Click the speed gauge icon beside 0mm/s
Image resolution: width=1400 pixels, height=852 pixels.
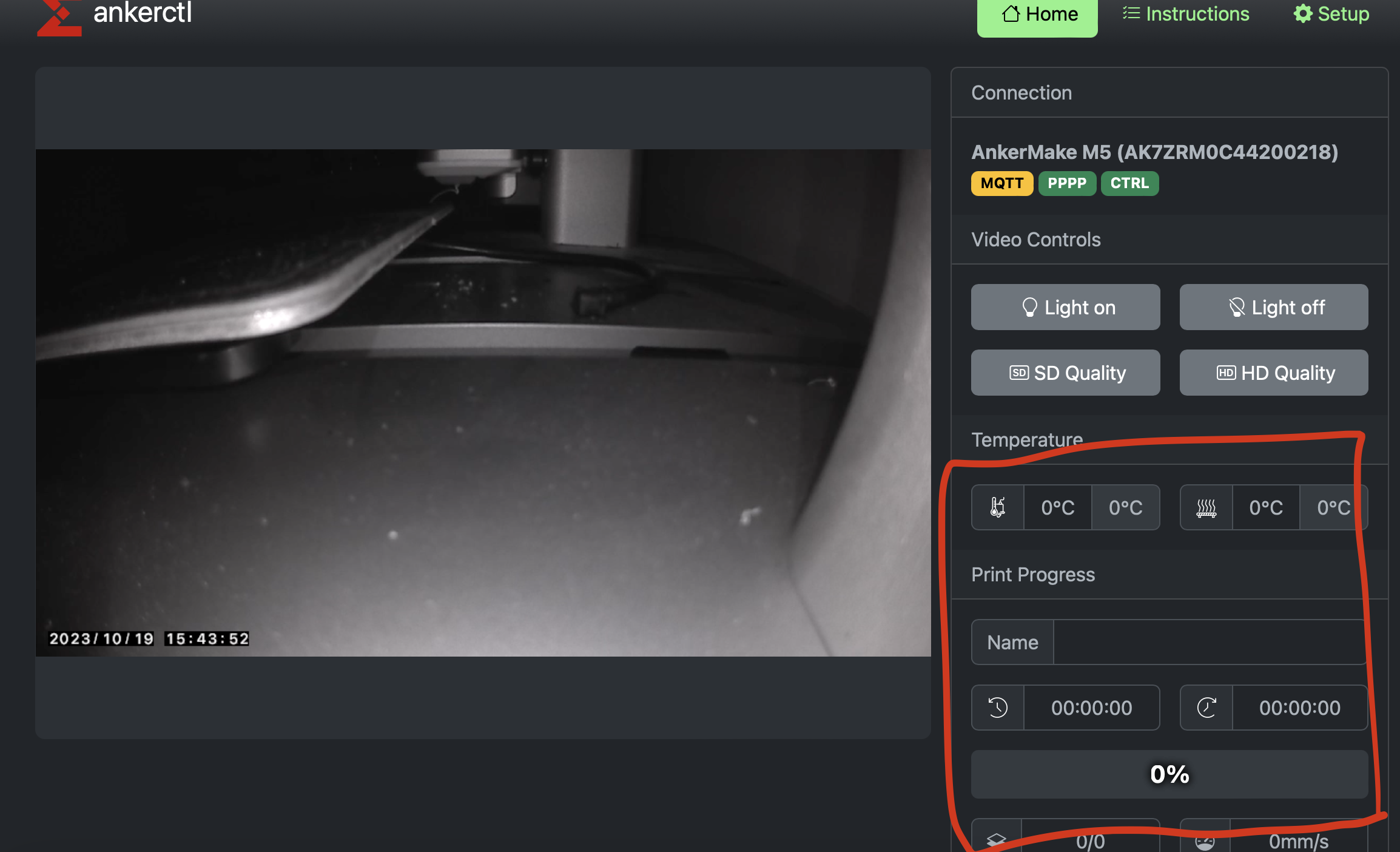pyautogui.click(x=1205, y=841)
